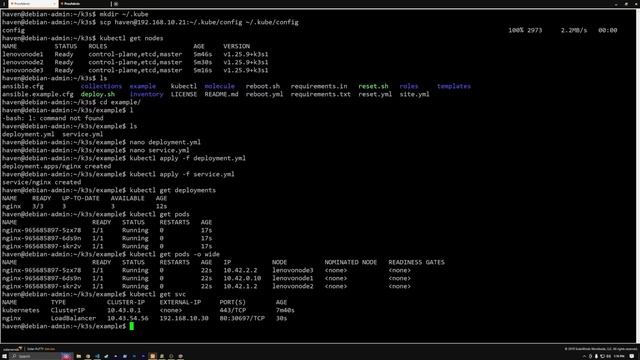Click the 'site.yml' file name
The image size is (640, 360).
(x=414, y=94)
